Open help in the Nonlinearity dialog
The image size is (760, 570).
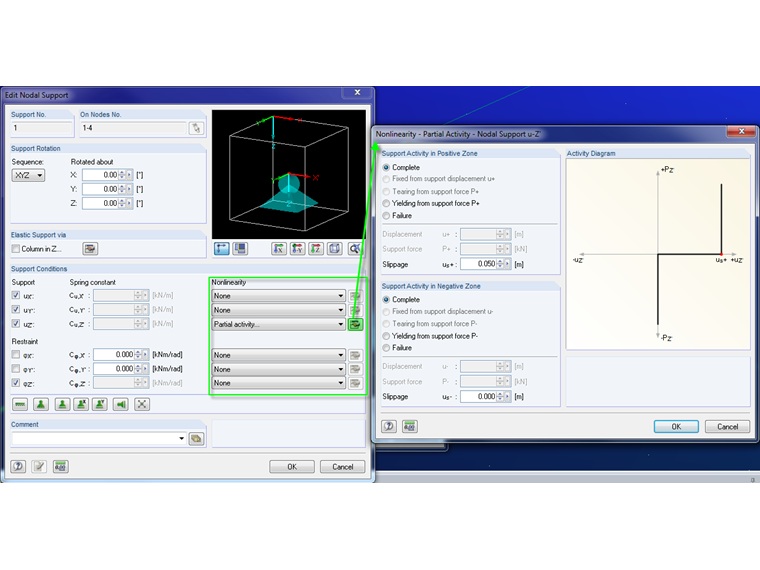[389, 426]
